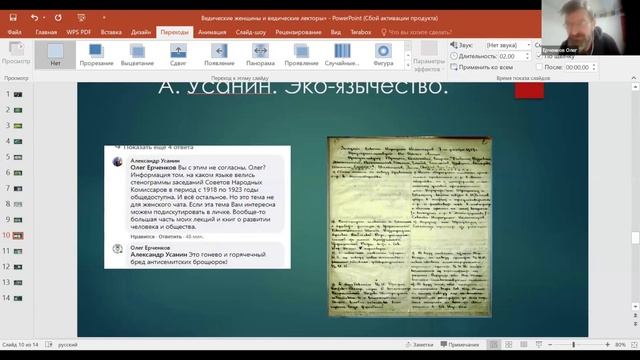Redo the last action
This screenshot has height=360, width=640.
point(58,18)
